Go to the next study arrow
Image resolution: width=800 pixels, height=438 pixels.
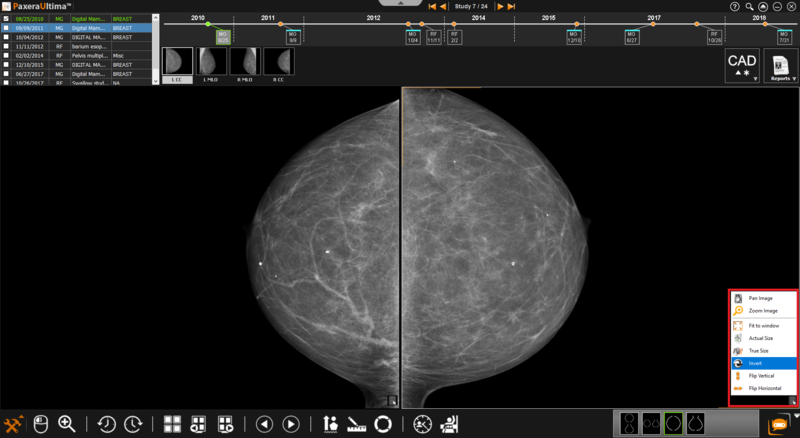[x=499, y=7]
